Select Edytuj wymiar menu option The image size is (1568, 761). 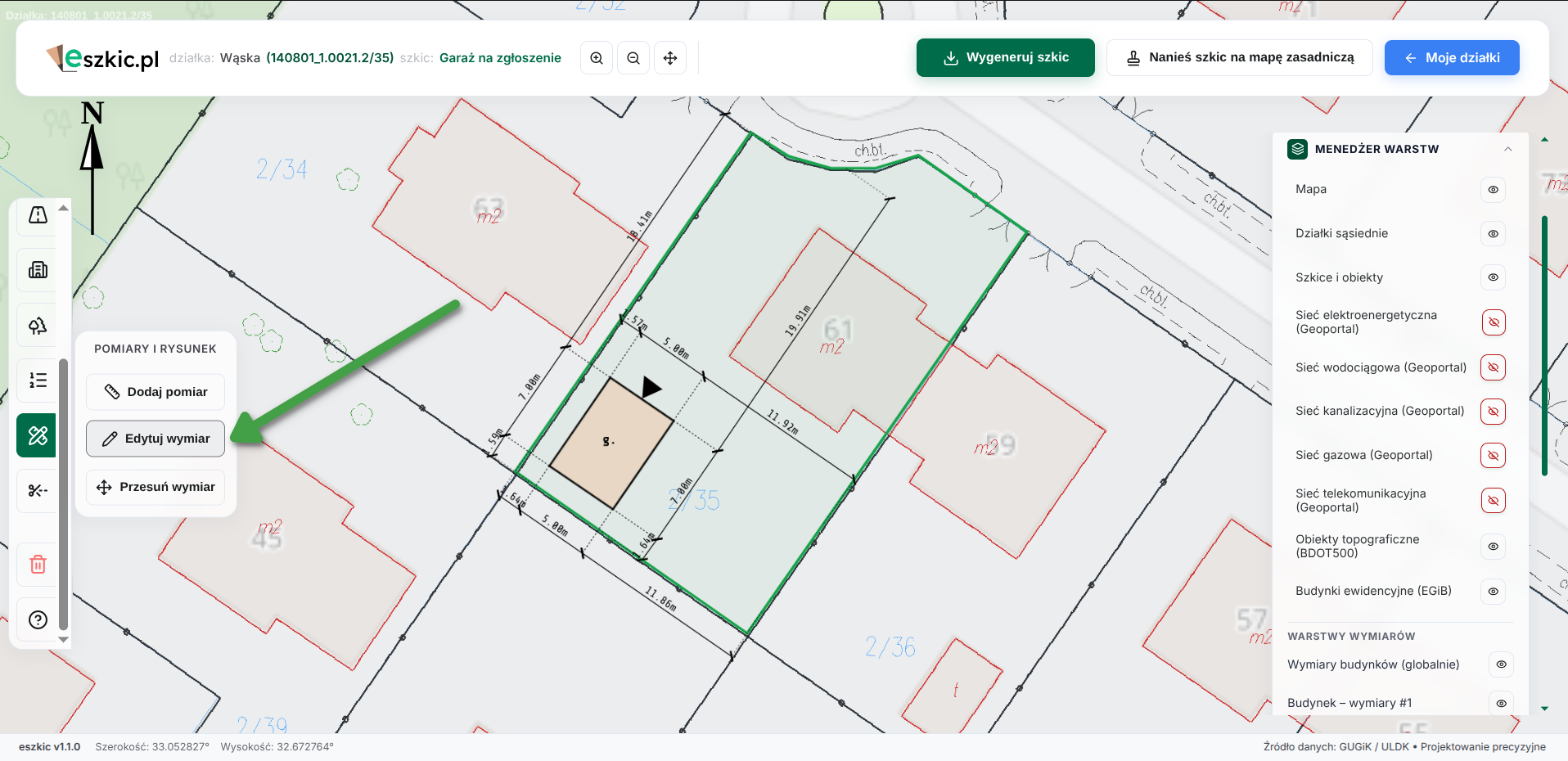(155, 439)
